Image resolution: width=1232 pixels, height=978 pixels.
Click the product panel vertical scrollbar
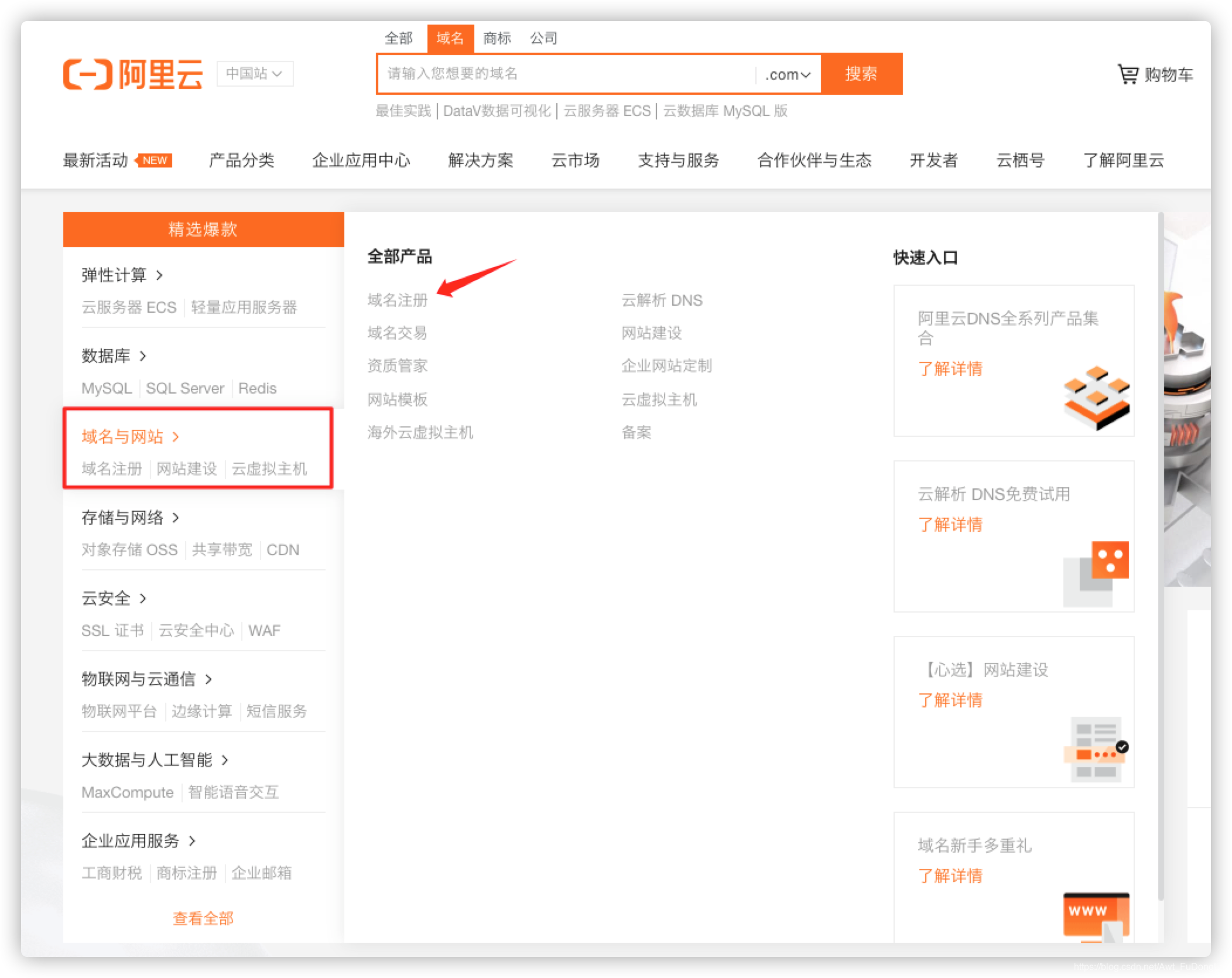tap(1160, 556)
